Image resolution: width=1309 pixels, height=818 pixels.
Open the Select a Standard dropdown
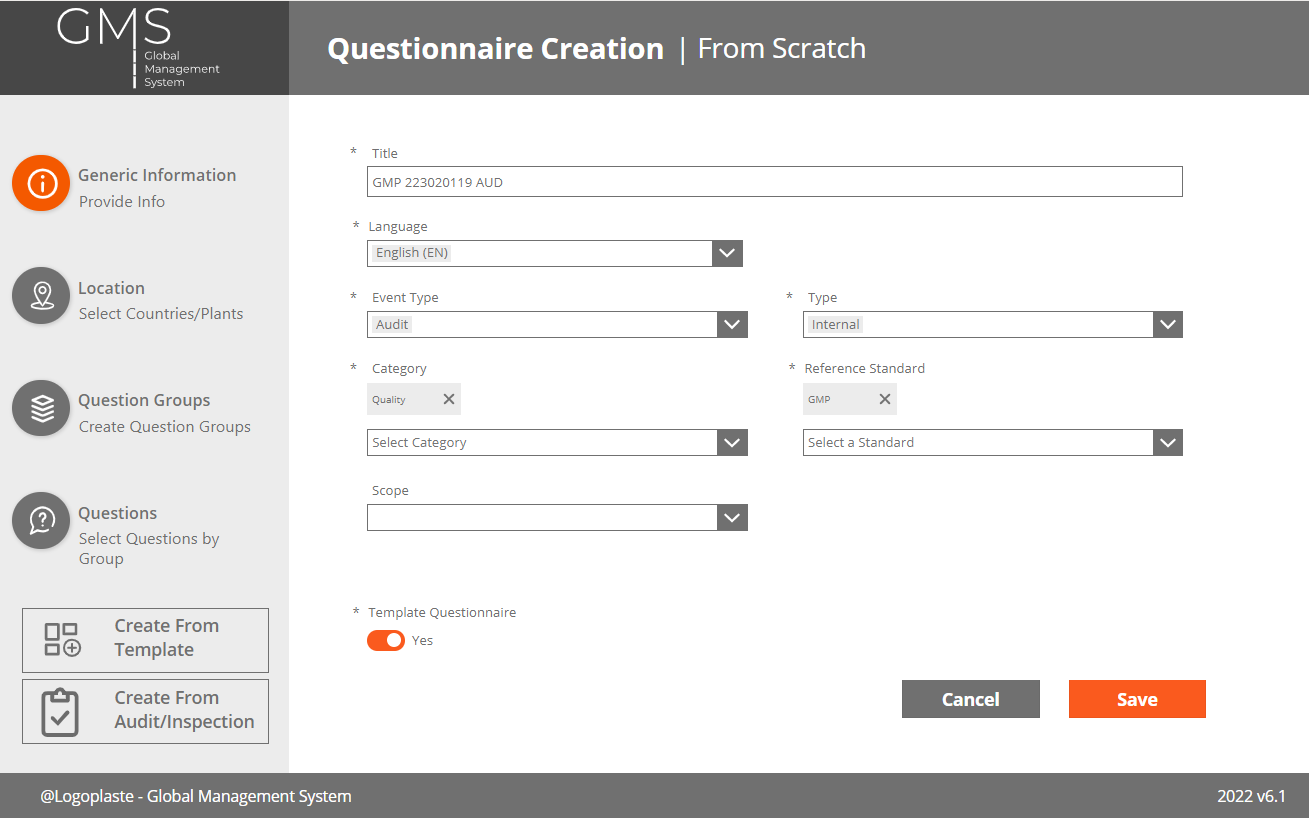pyautogui.click(x=1167, y=442)
